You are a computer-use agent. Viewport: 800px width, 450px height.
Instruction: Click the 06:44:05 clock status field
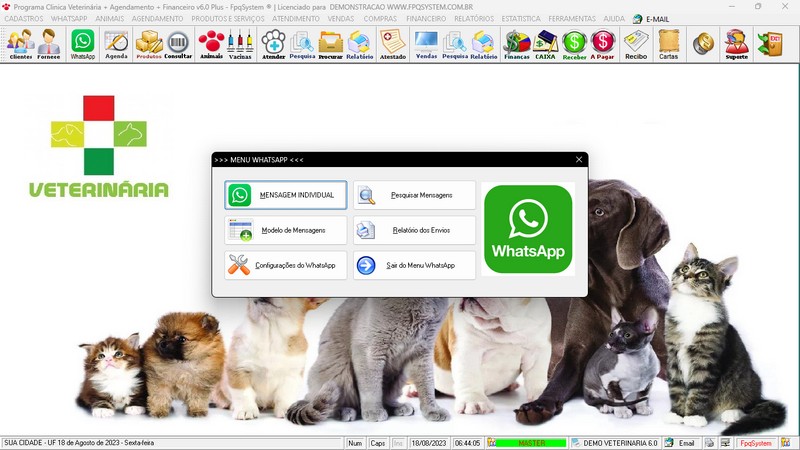point(467,443)
